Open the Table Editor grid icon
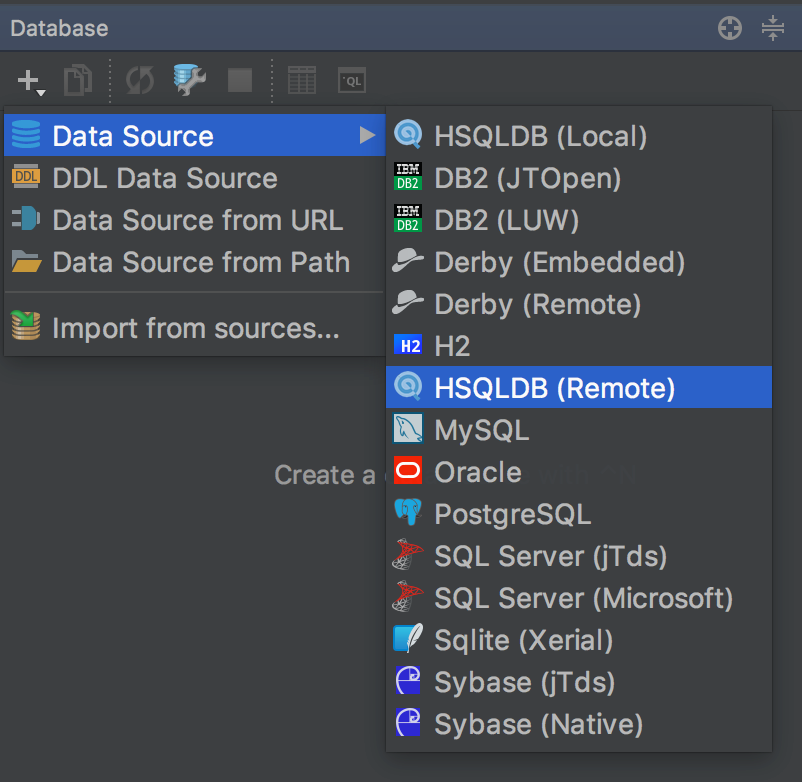This screenshot has width=802, height=782. 302,80
